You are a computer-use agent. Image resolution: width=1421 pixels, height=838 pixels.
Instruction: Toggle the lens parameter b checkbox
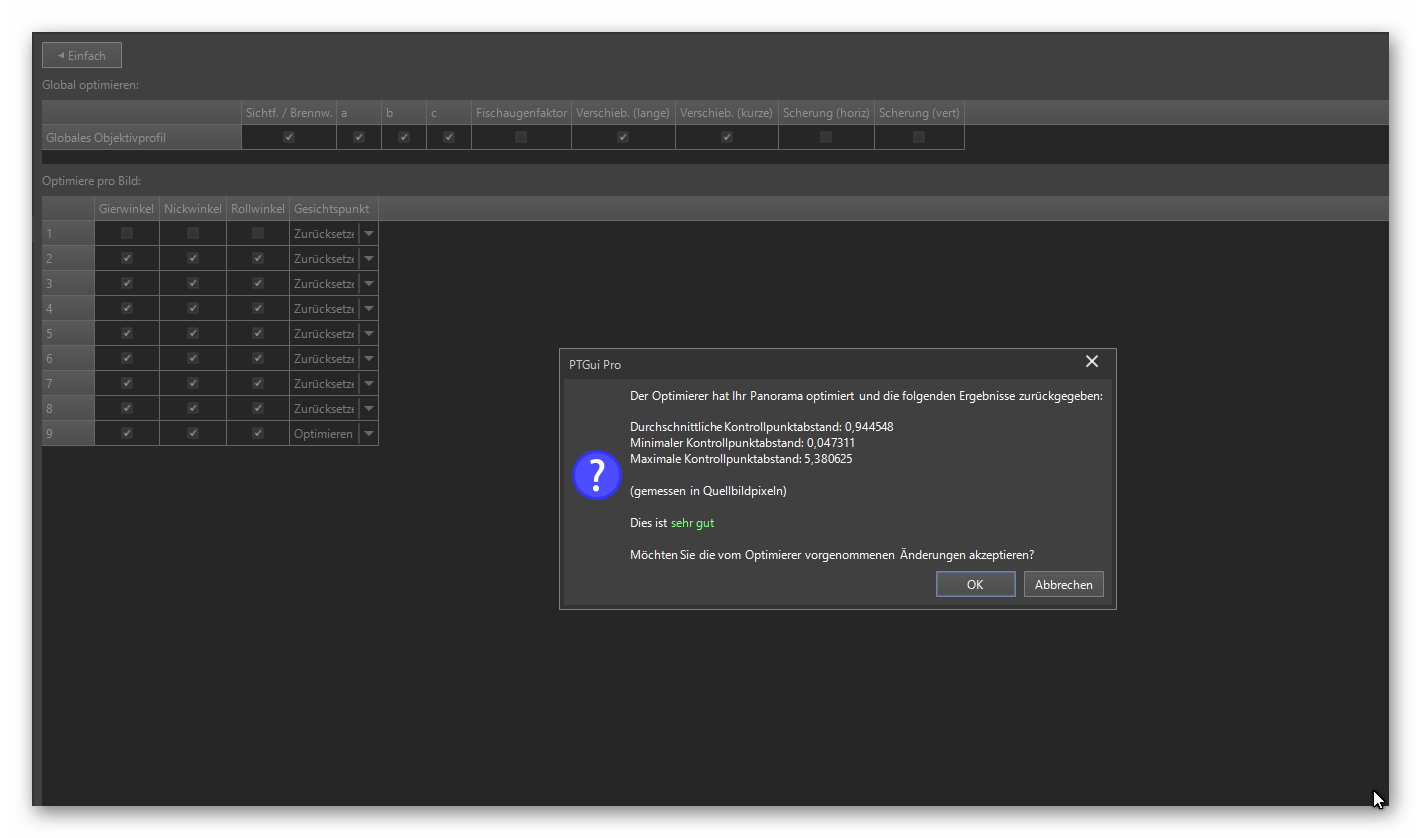pyautogui.click(x=404, y=138)
